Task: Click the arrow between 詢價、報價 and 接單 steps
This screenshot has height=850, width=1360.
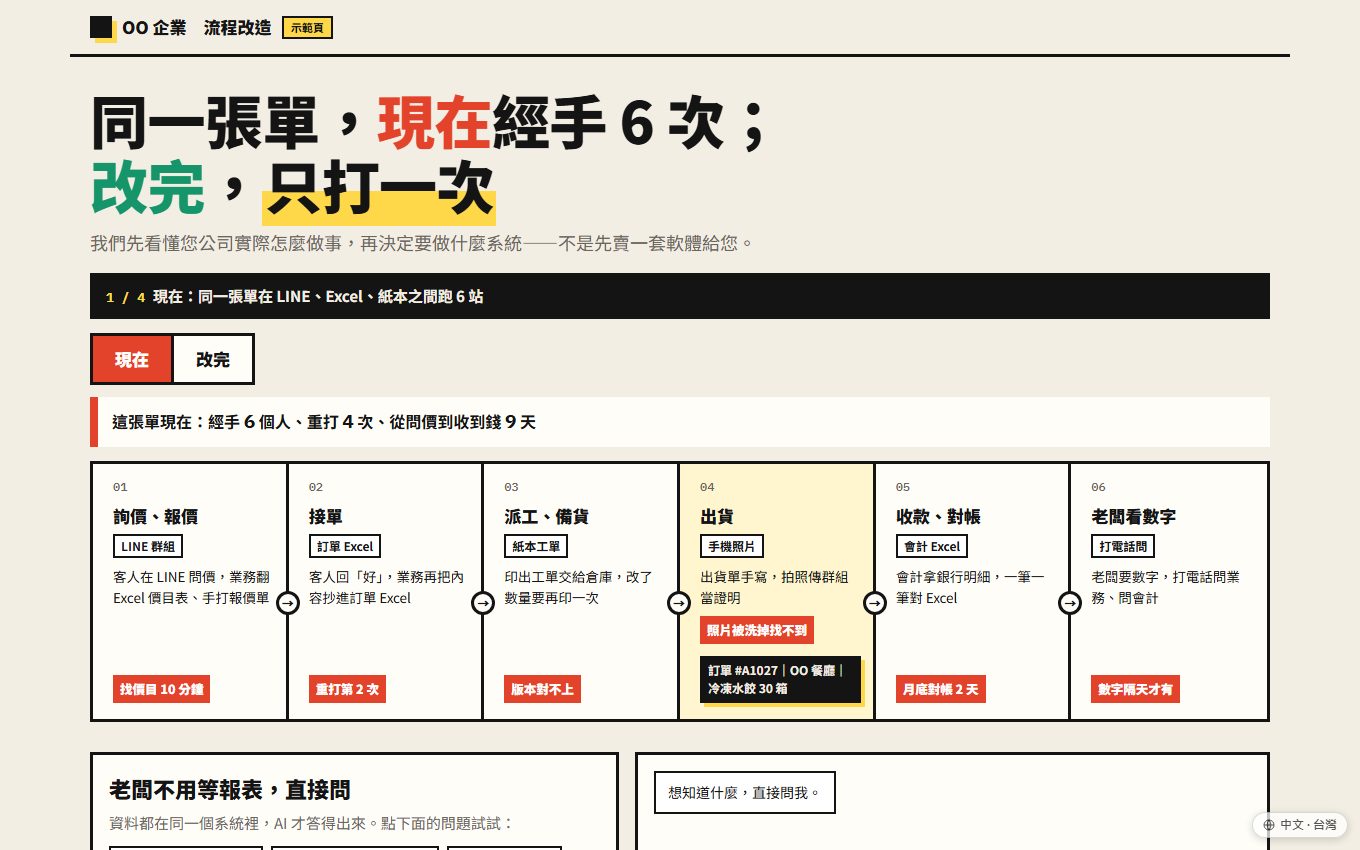Action: (x=288, y=603)
